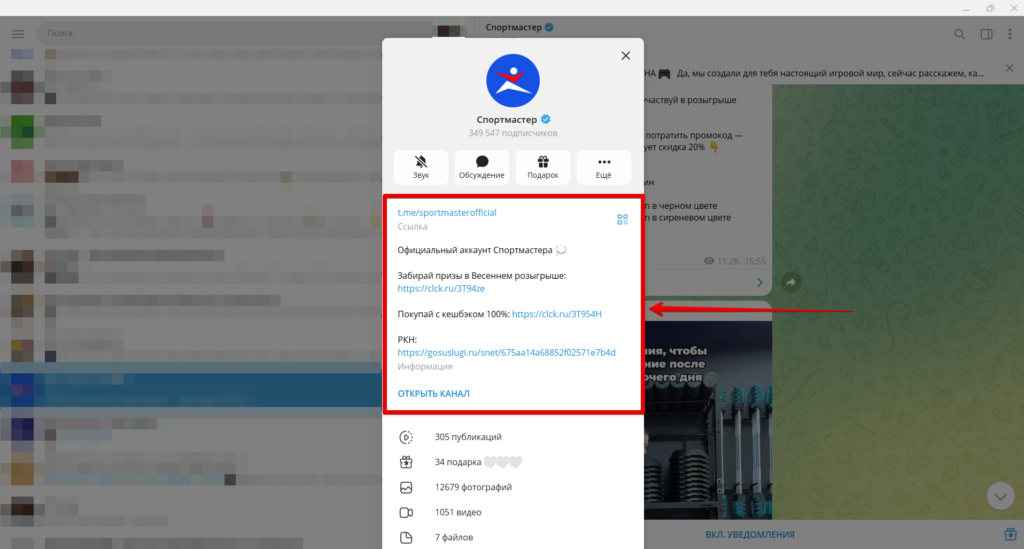Open the 12679 фотографий row
The height and width of the screenshot is (549, 1024).
pos(513,487)
